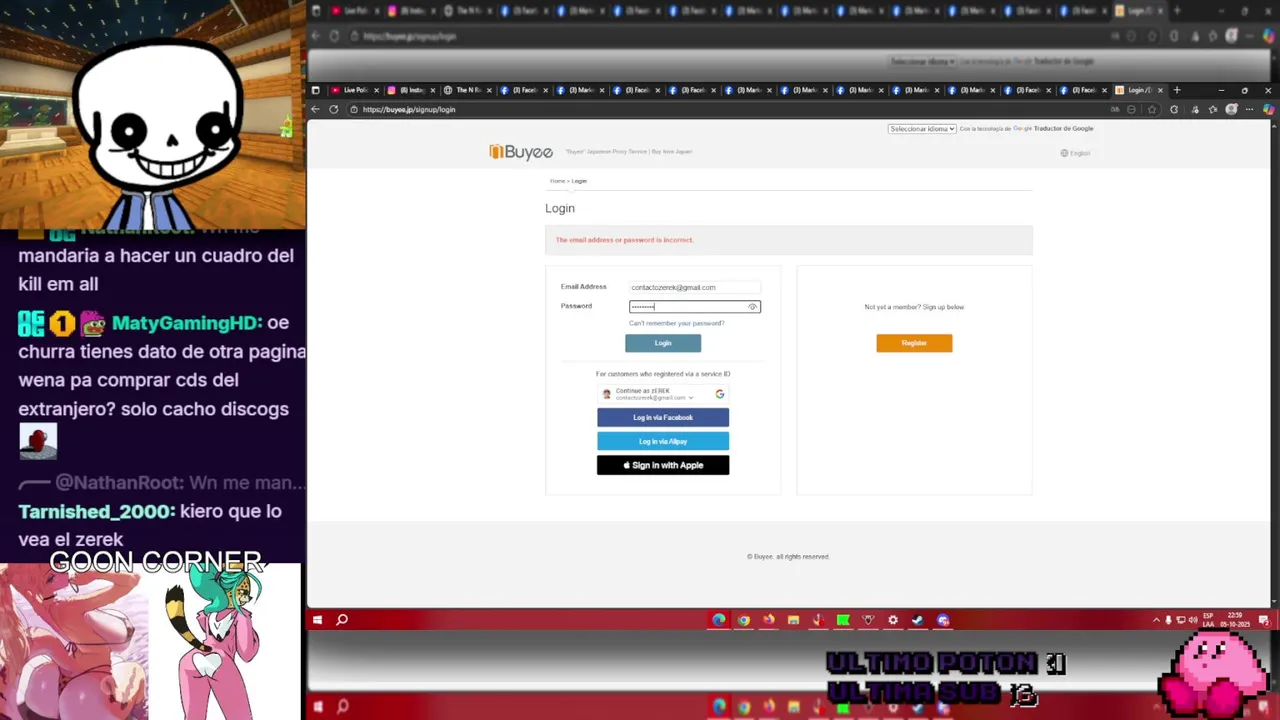Viewport: 1280px width, 720px height.
Task: Click Log in via Alipay
Action: point(663,441)
